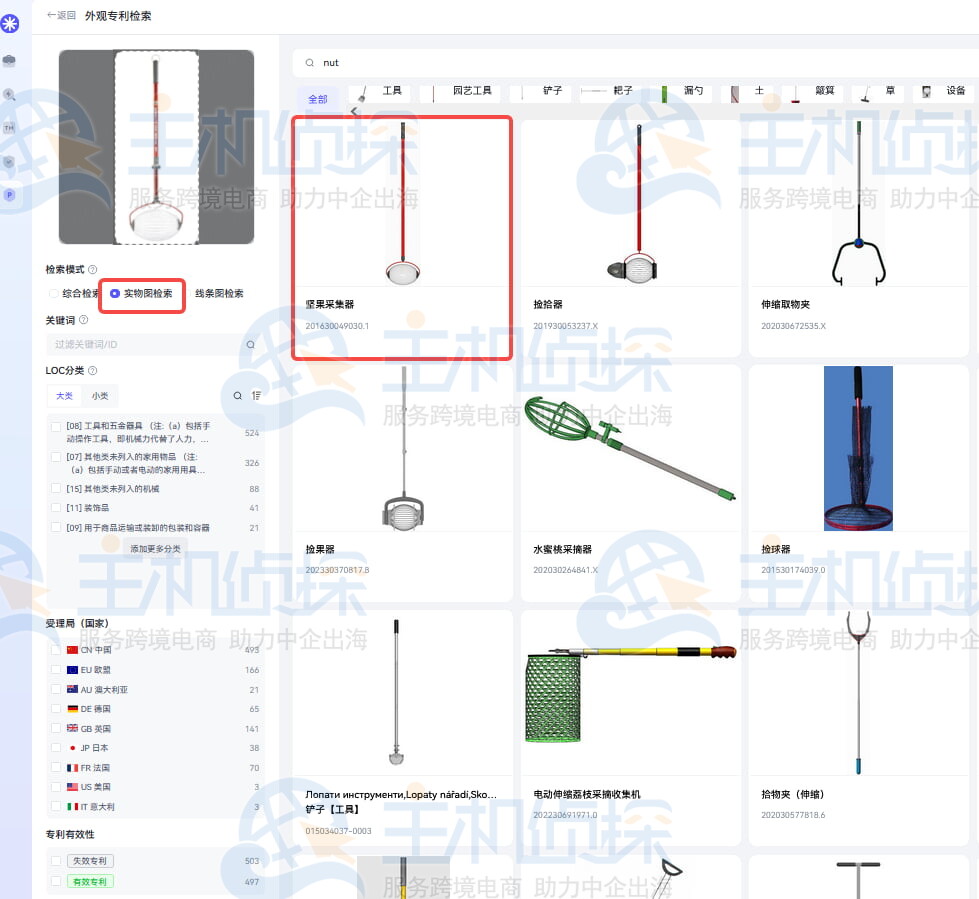Expand more categories via 添加更多分类

155,549
